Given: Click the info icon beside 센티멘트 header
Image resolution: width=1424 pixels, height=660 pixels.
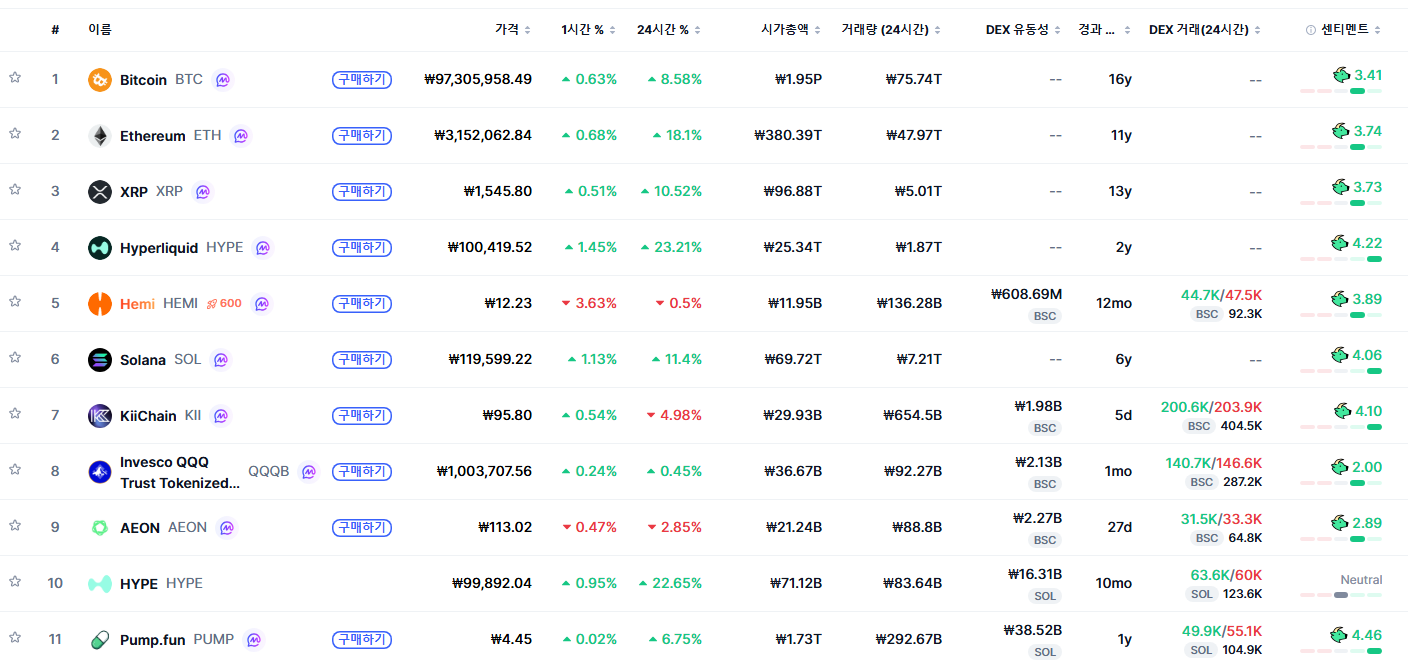Looking at the screenshot, I should click(1311, 30).
